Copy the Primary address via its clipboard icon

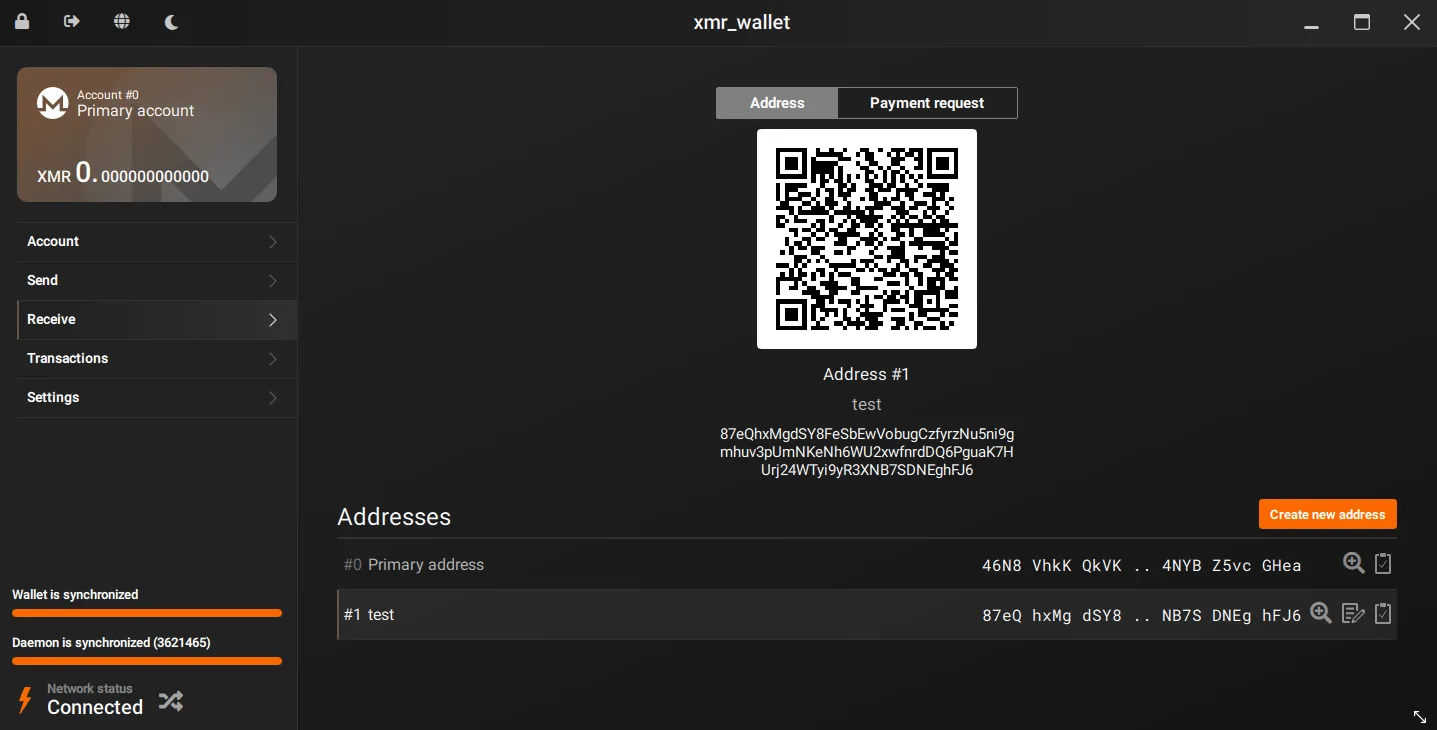[x=1383, y=564]
